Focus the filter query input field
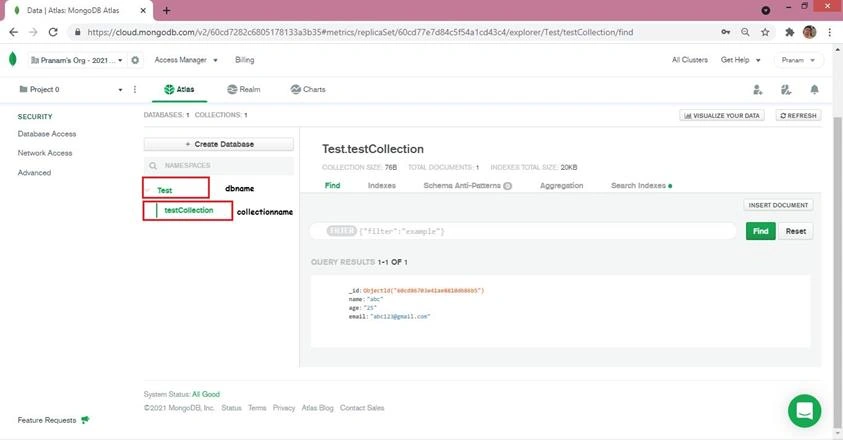Viewport: 843px width, 440px height. pos(523,231)
